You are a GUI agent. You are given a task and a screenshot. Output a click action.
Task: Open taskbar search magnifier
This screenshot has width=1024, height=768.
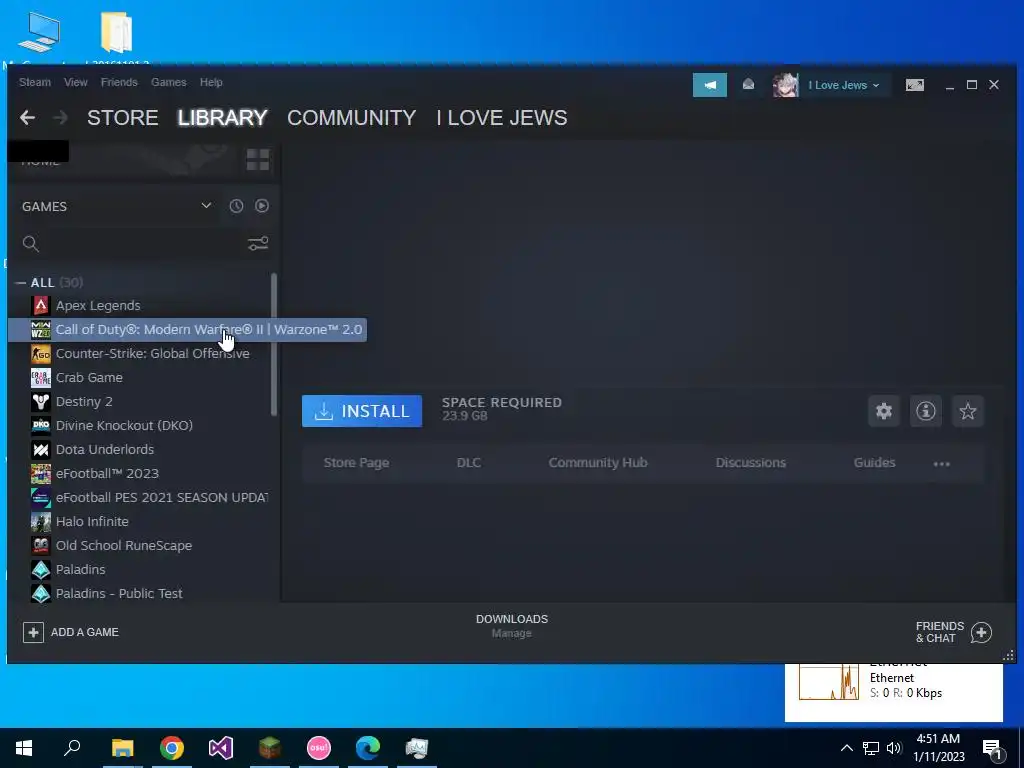(x=72, y=748)
